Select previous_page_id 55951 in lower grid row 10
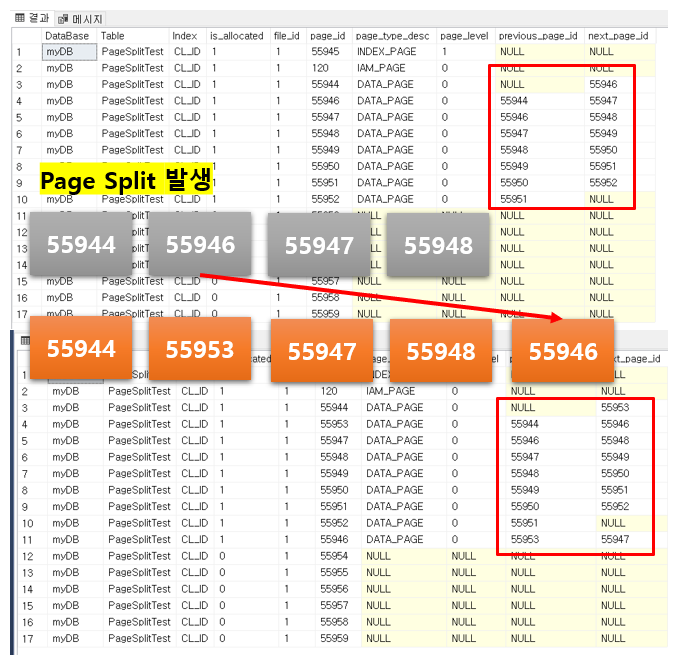 click(551, 523)
